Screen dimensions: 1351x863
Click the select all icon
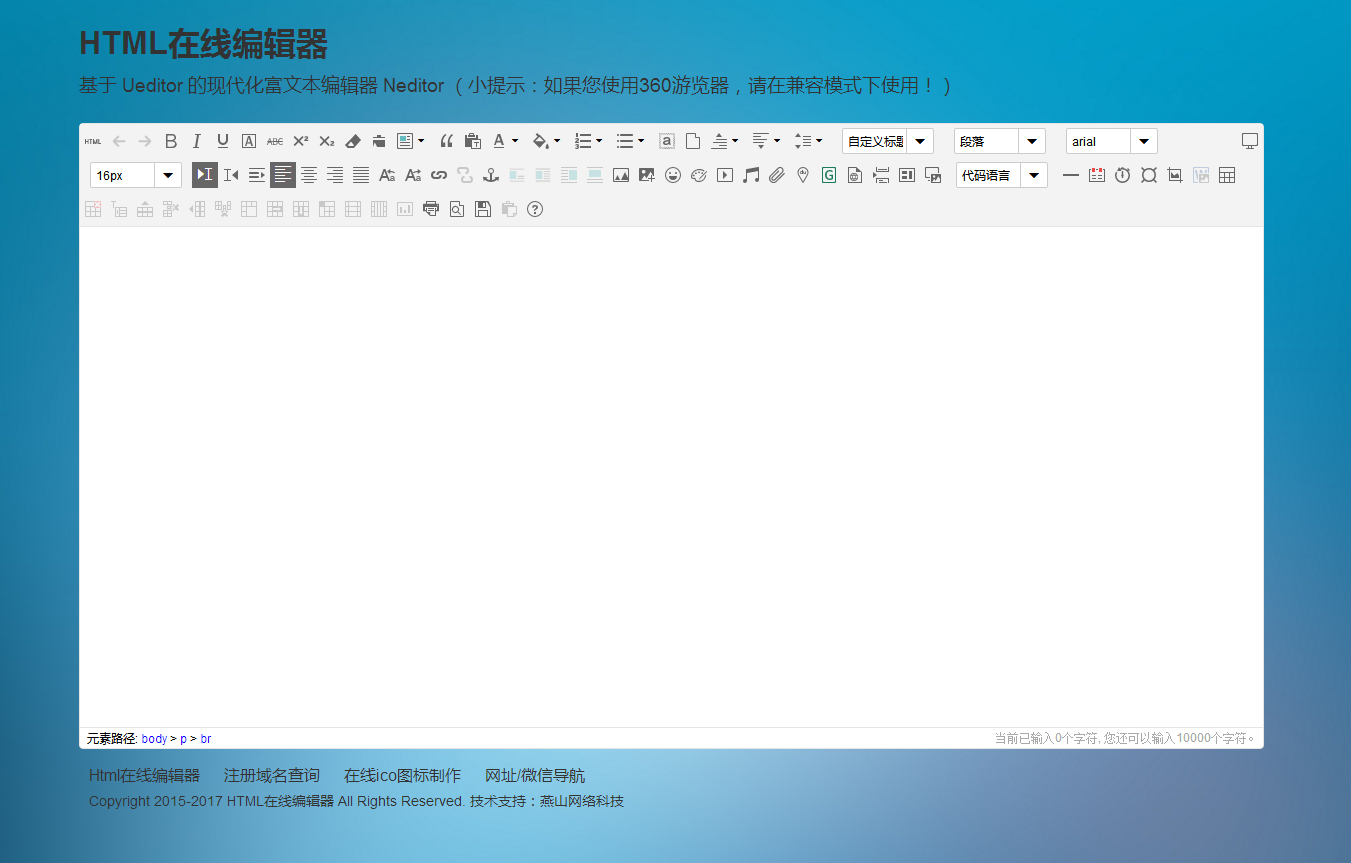[667, 141]
